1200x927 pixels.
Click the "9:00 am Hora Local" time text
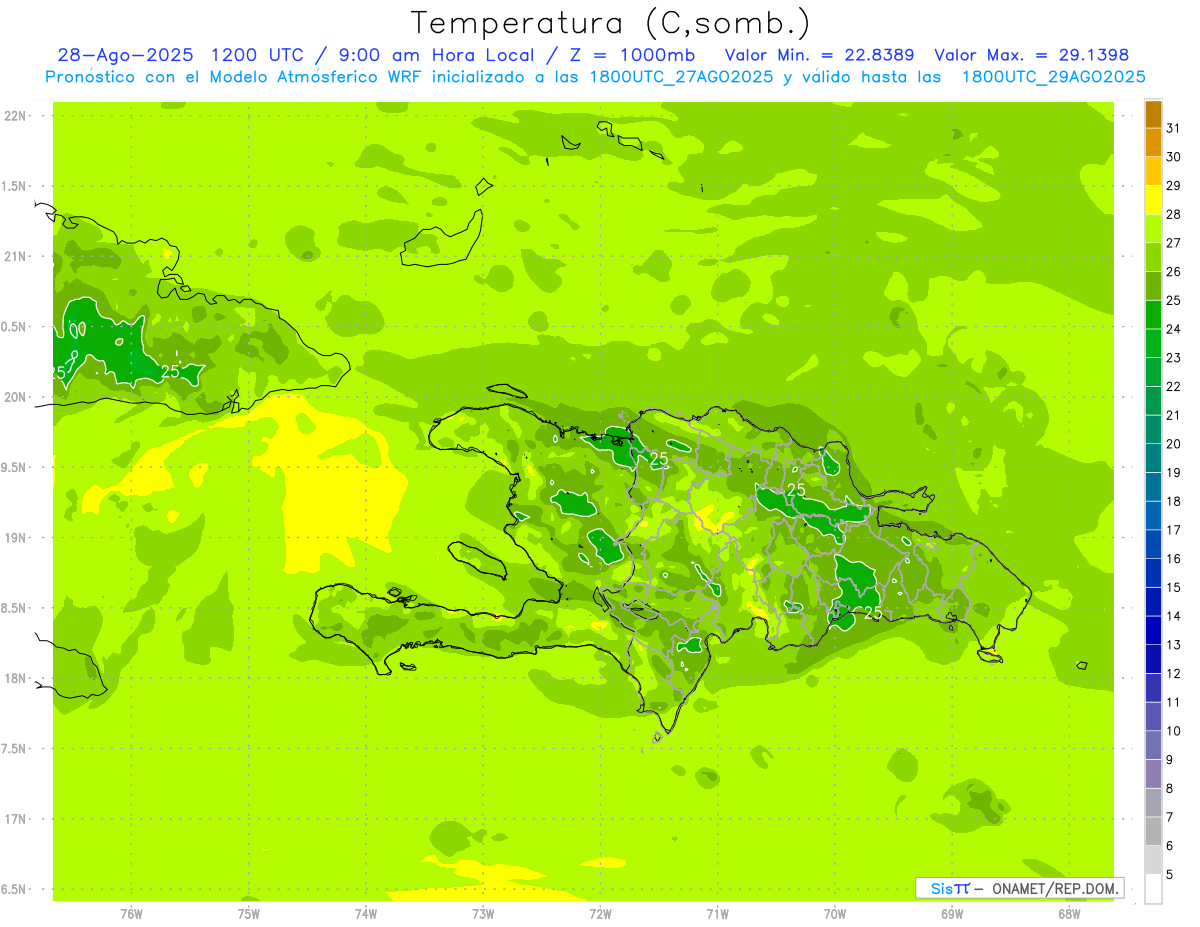[x=432, y=55]
